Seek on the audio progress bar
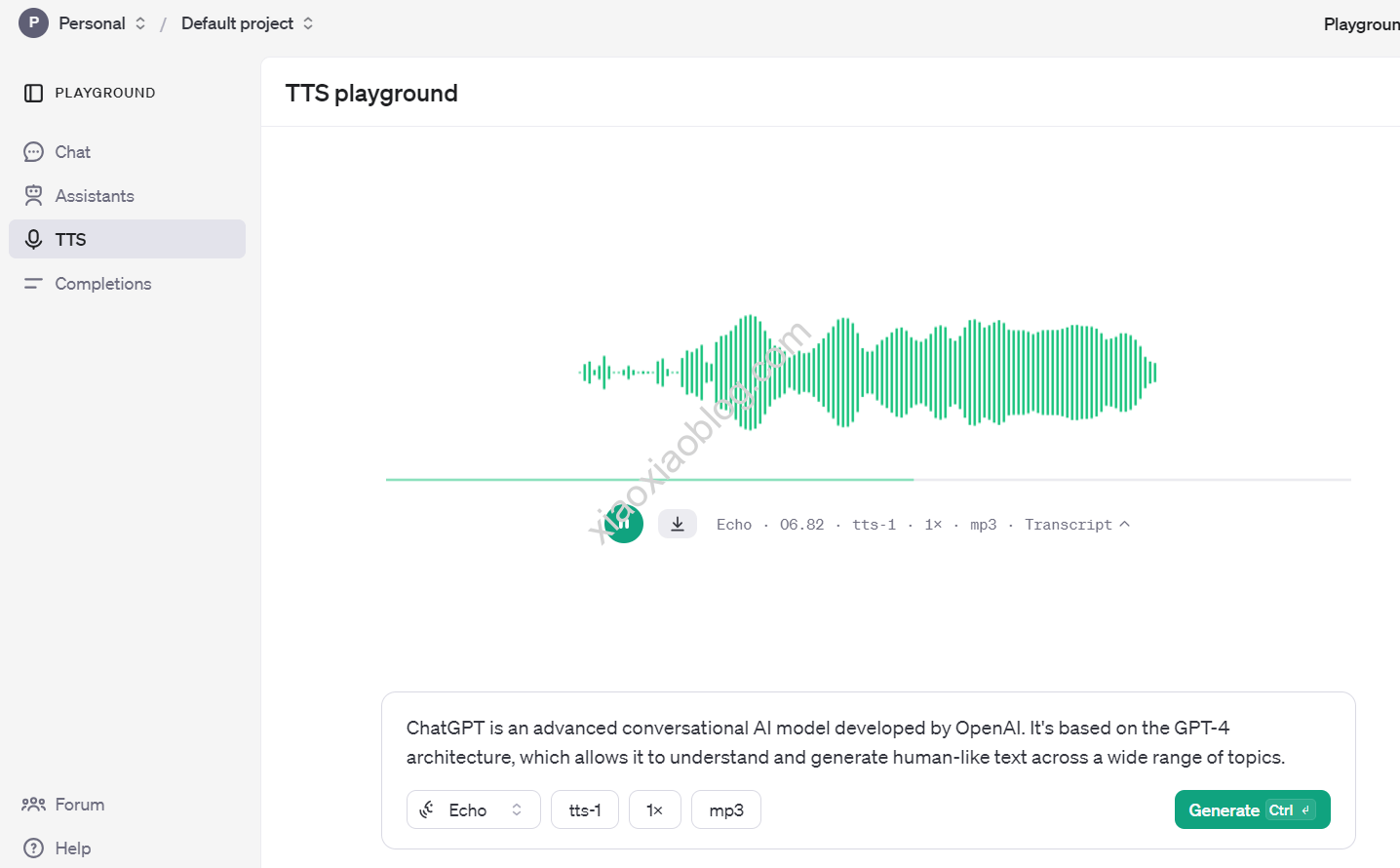The width and height of the screenshot is (1400, 868). [x=868, y=480]
